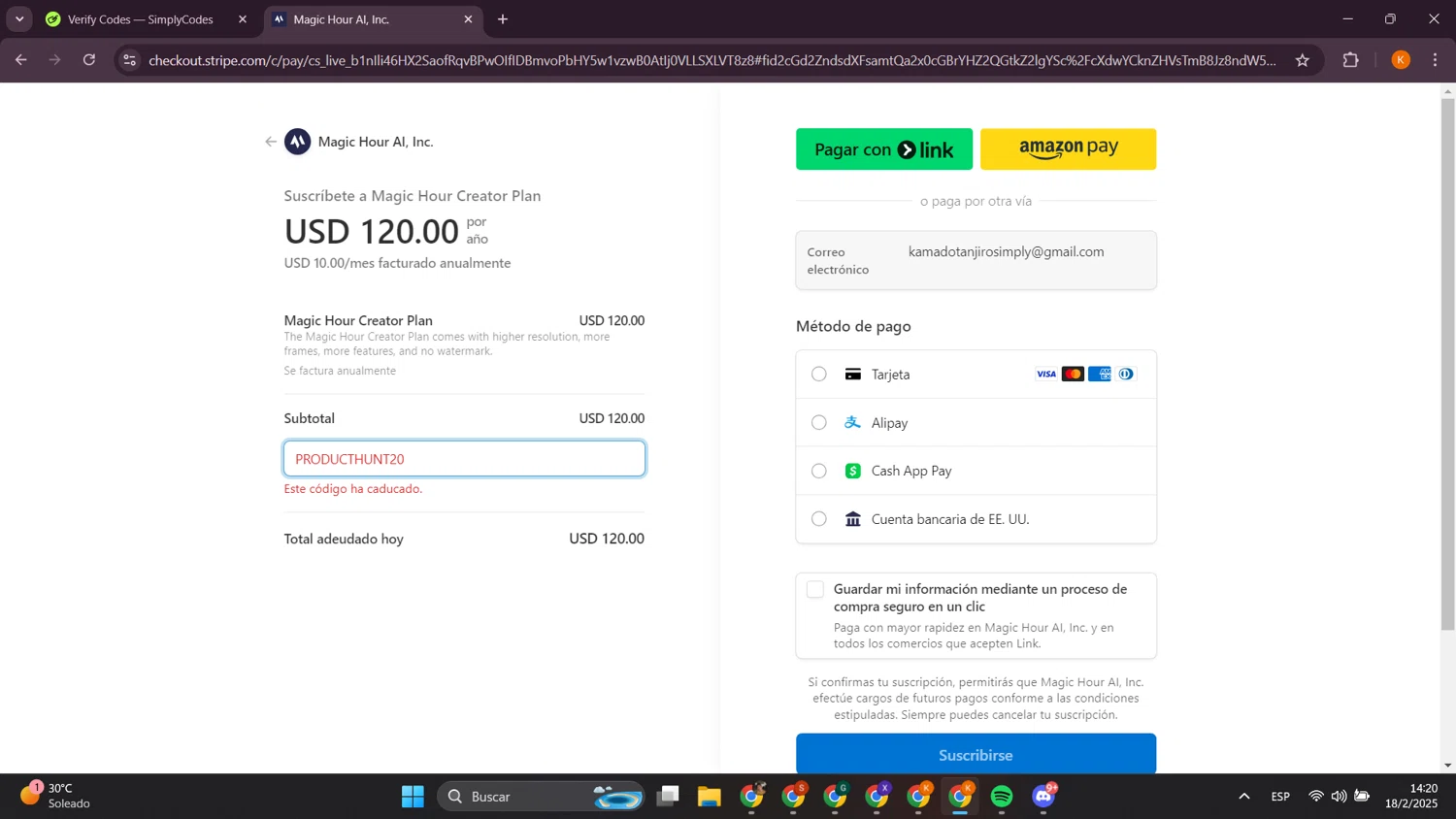
Task: Open Discord from the taskbar
Action: [x=1043, y=797]
